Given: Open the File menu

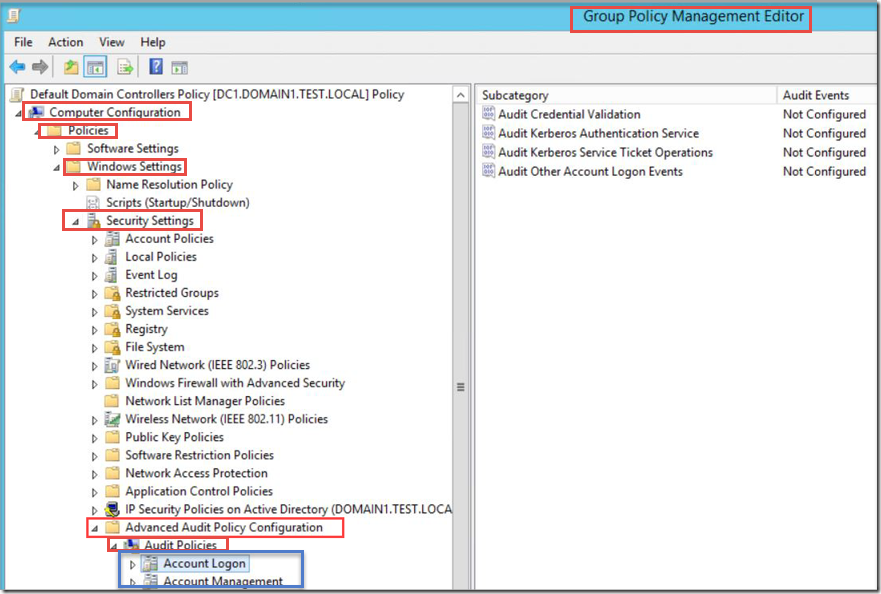Looking at the screenshot, I should (23, 42).
